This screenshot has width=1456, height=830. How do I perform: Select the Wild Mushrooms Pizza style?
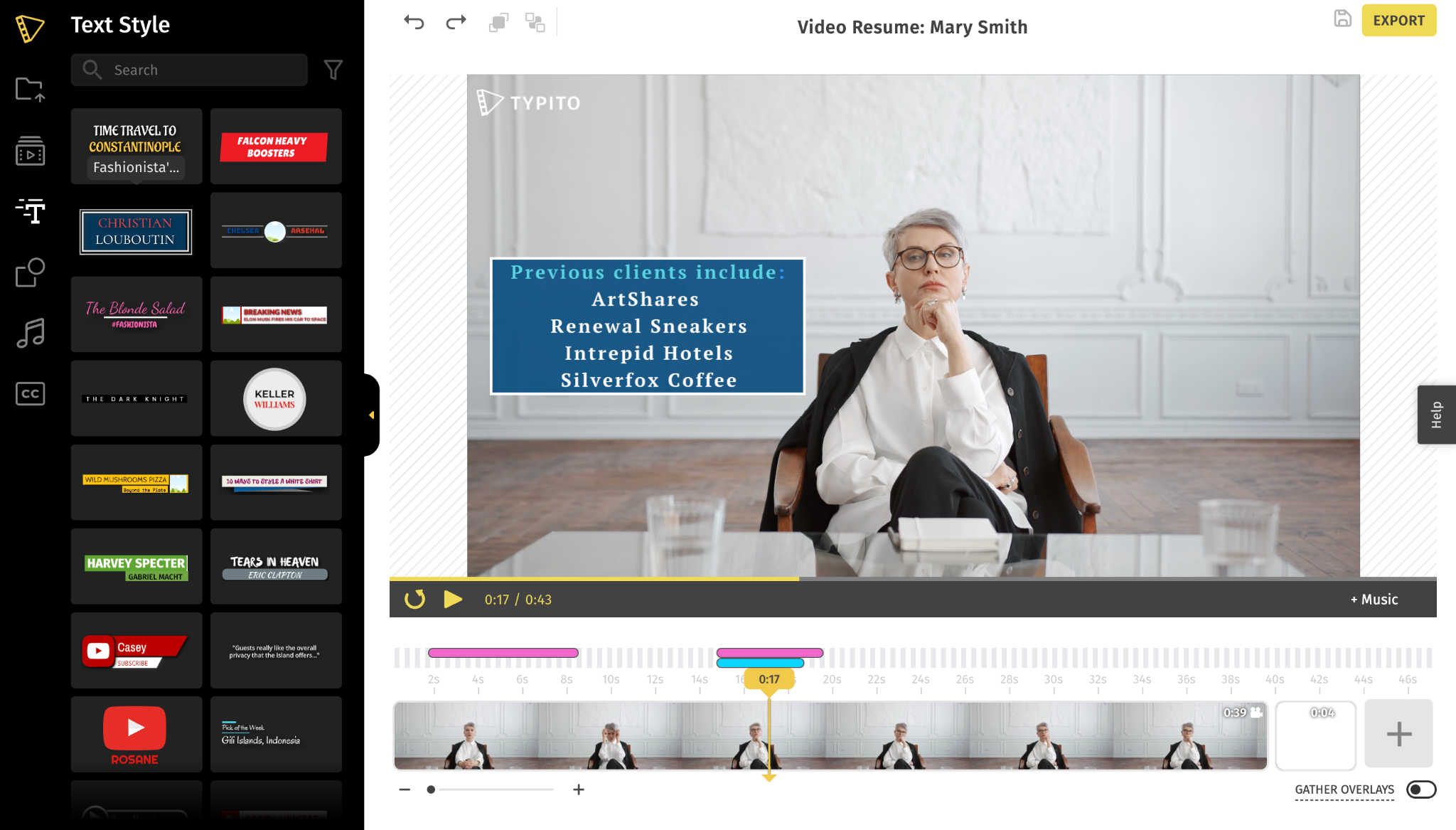[136, 482]
